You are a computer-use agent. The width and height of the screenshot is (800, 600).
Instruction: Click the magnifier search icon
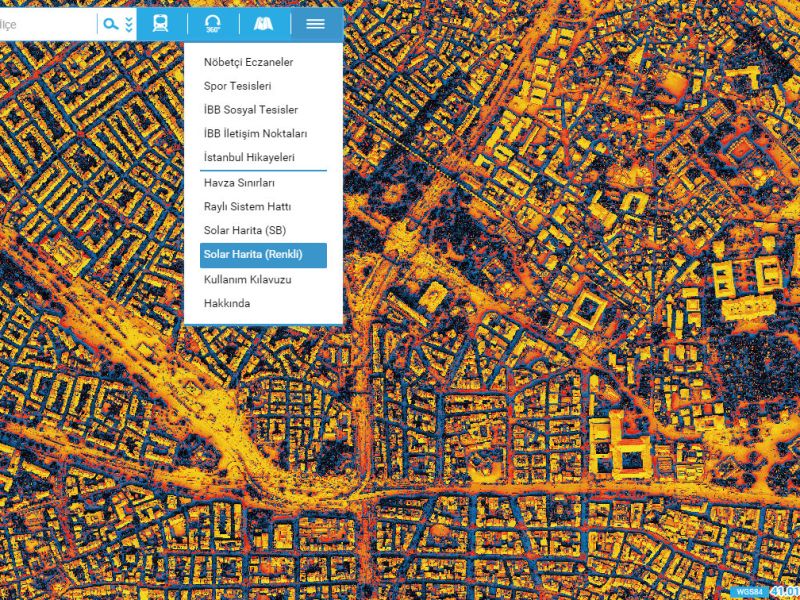coord(110,24)
